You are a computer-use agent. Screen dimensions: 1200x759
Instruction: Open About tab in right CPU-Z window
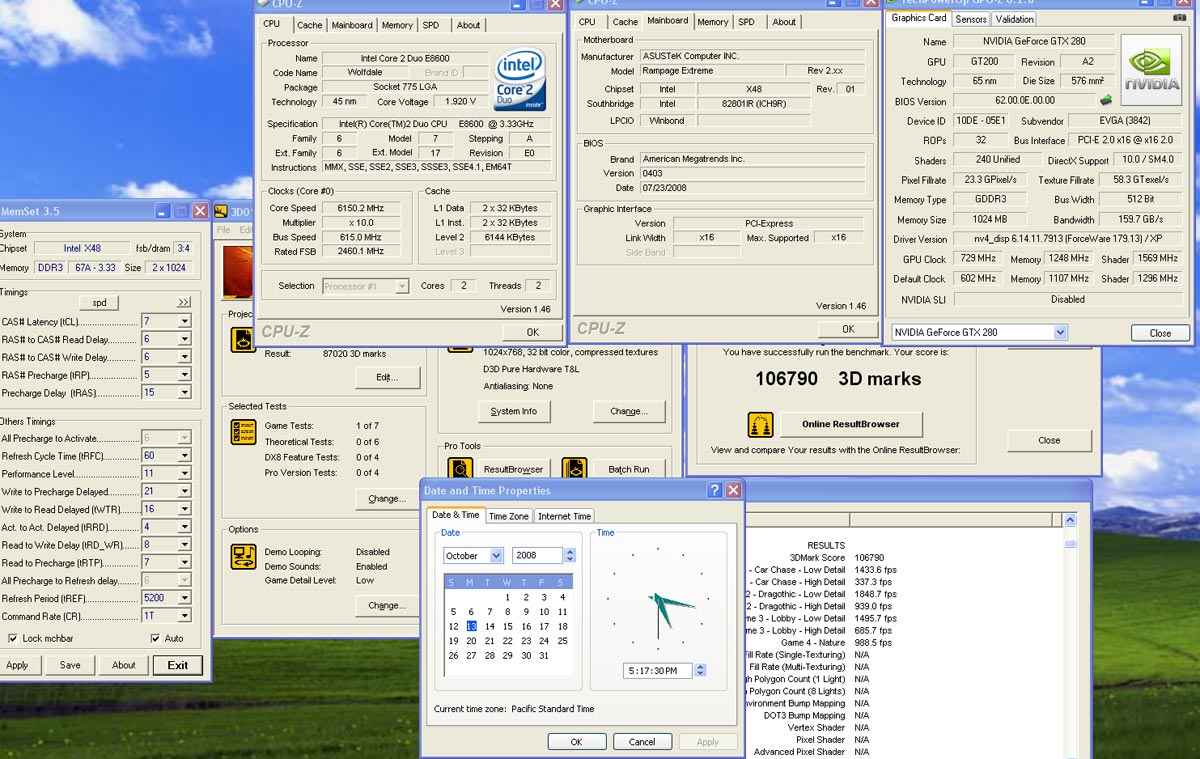pyautogui.click(x=784, y=21)
